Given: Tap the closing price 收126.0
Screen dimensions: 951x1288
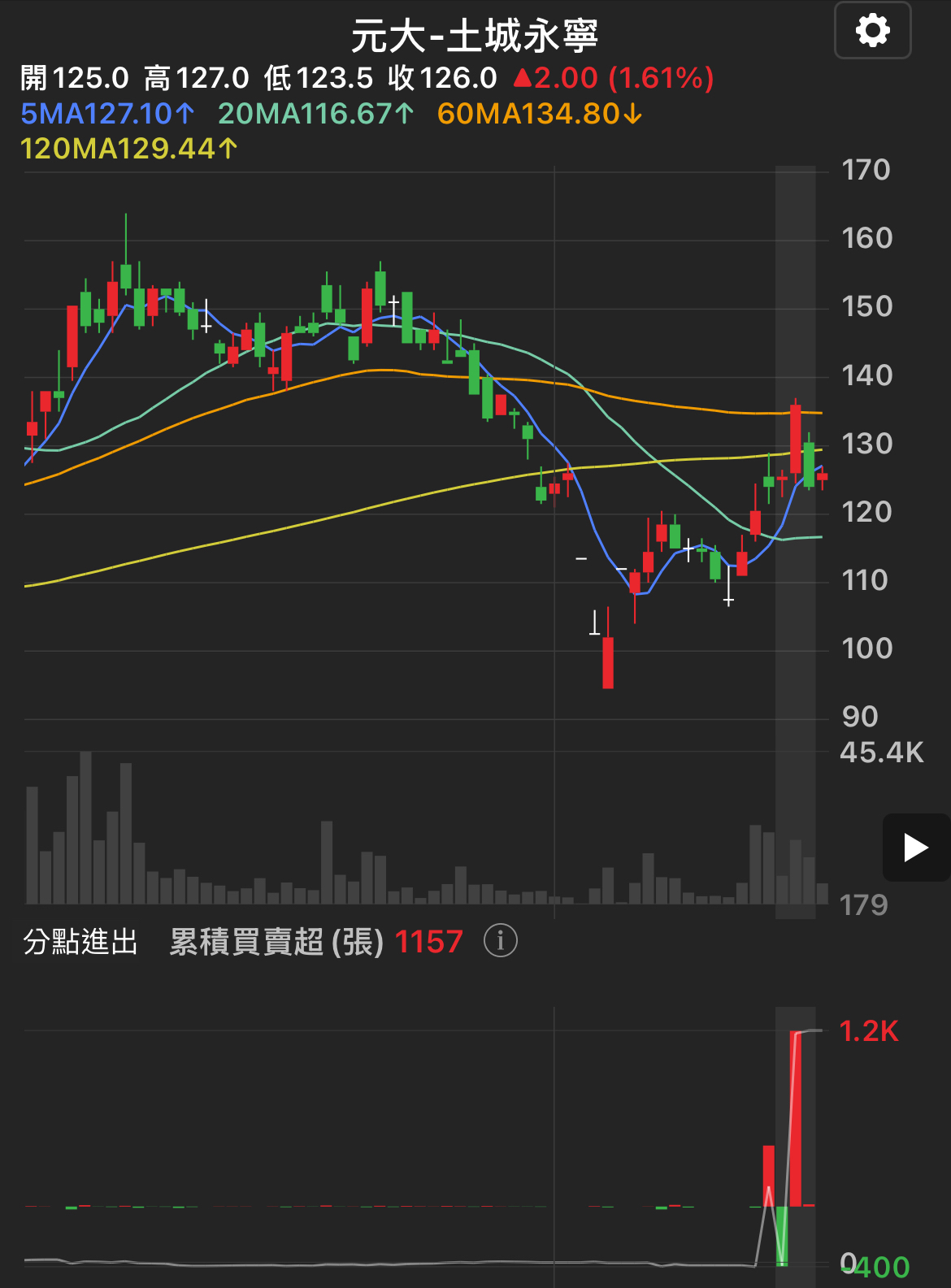Looking at the screenshot, I should point(442,78).
